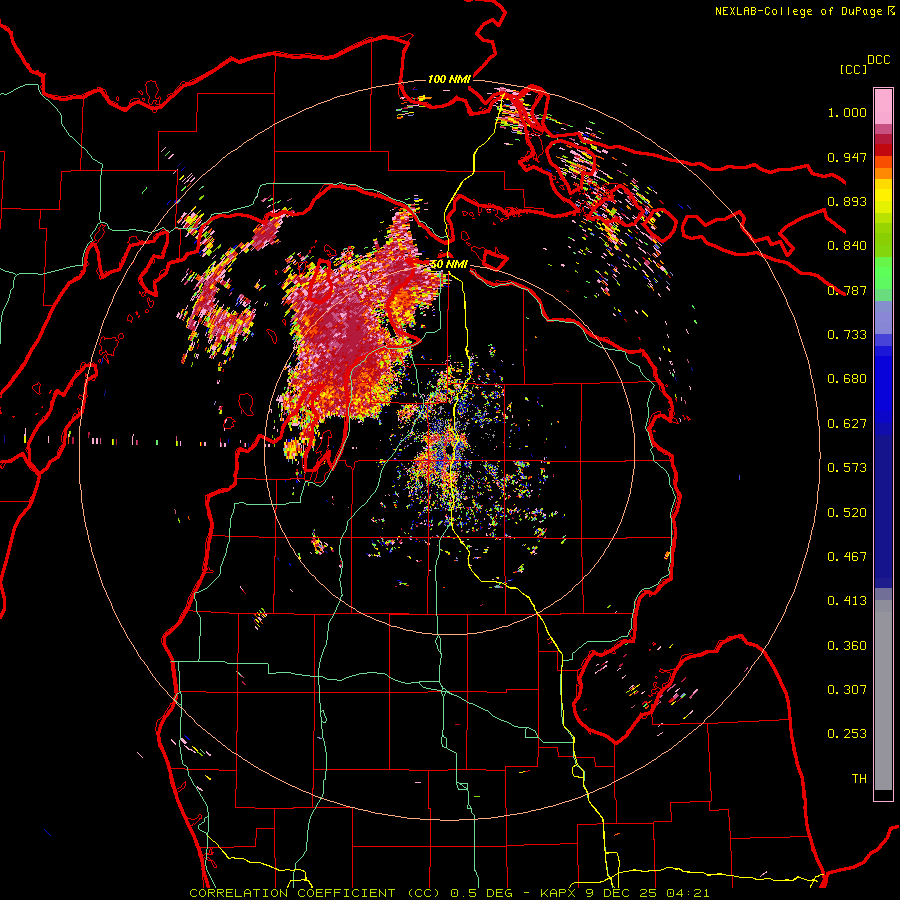Click the 50 NMI range ring label

(449, 265)
